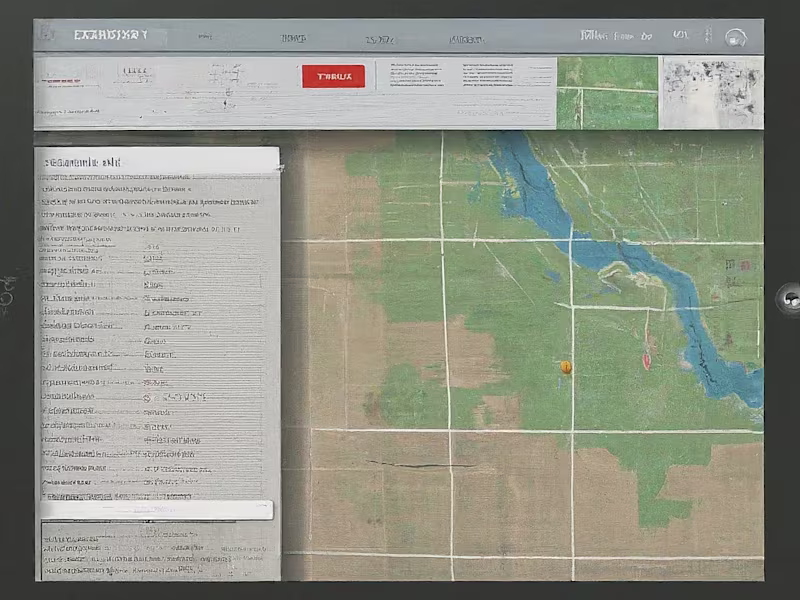Click the app logo icon in the header
Screen dimensions: 800x600
click(x=47, y=34)
